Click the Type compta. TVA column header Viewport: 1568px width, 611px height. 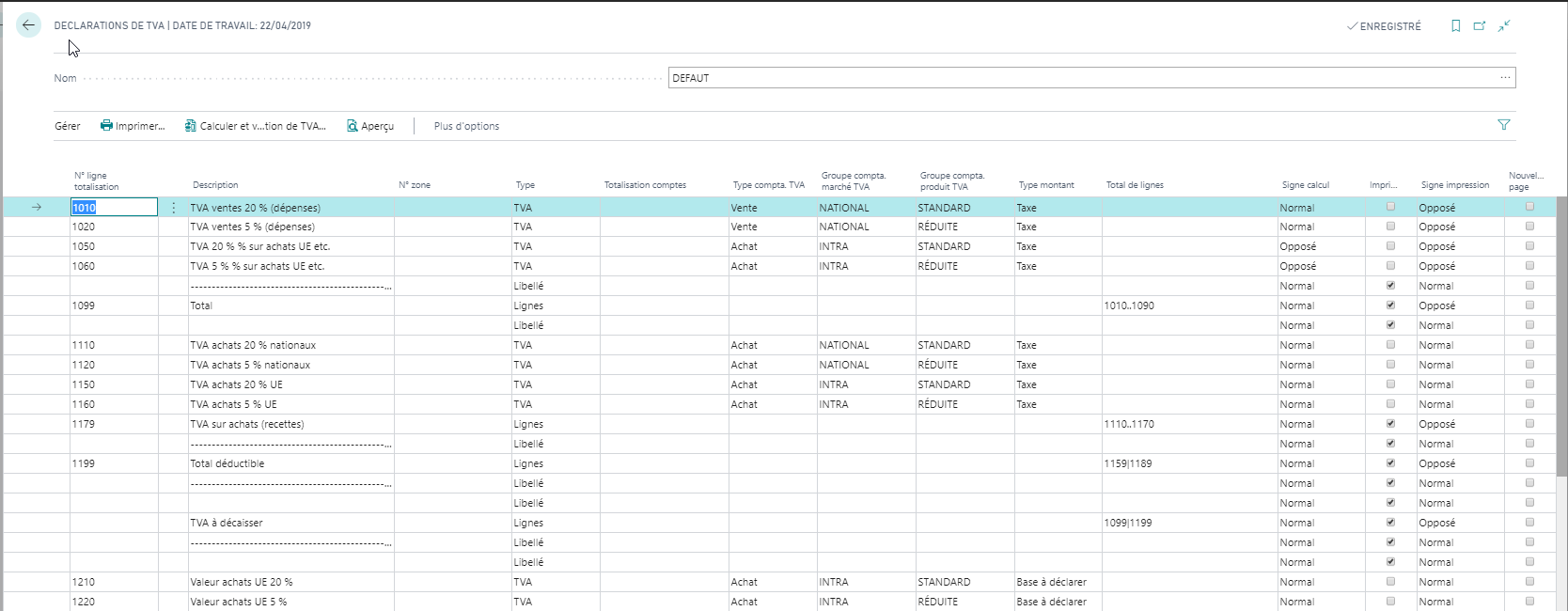point(768,185)
